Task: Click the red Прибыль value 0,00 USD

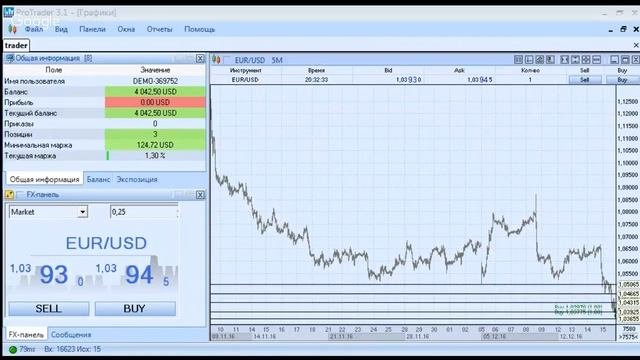Action: click(155, 102)
